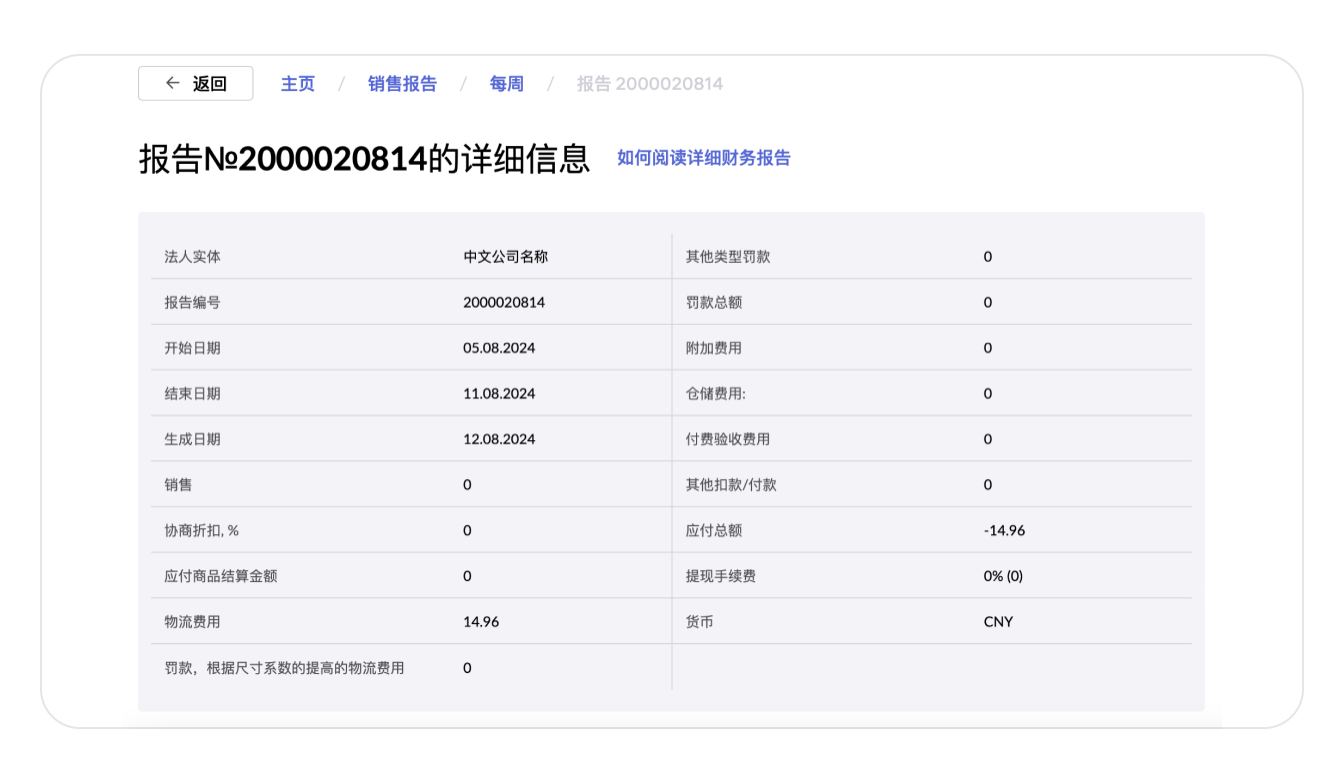Open 如何阅读详细财务报告 help link

click(704, 158)
